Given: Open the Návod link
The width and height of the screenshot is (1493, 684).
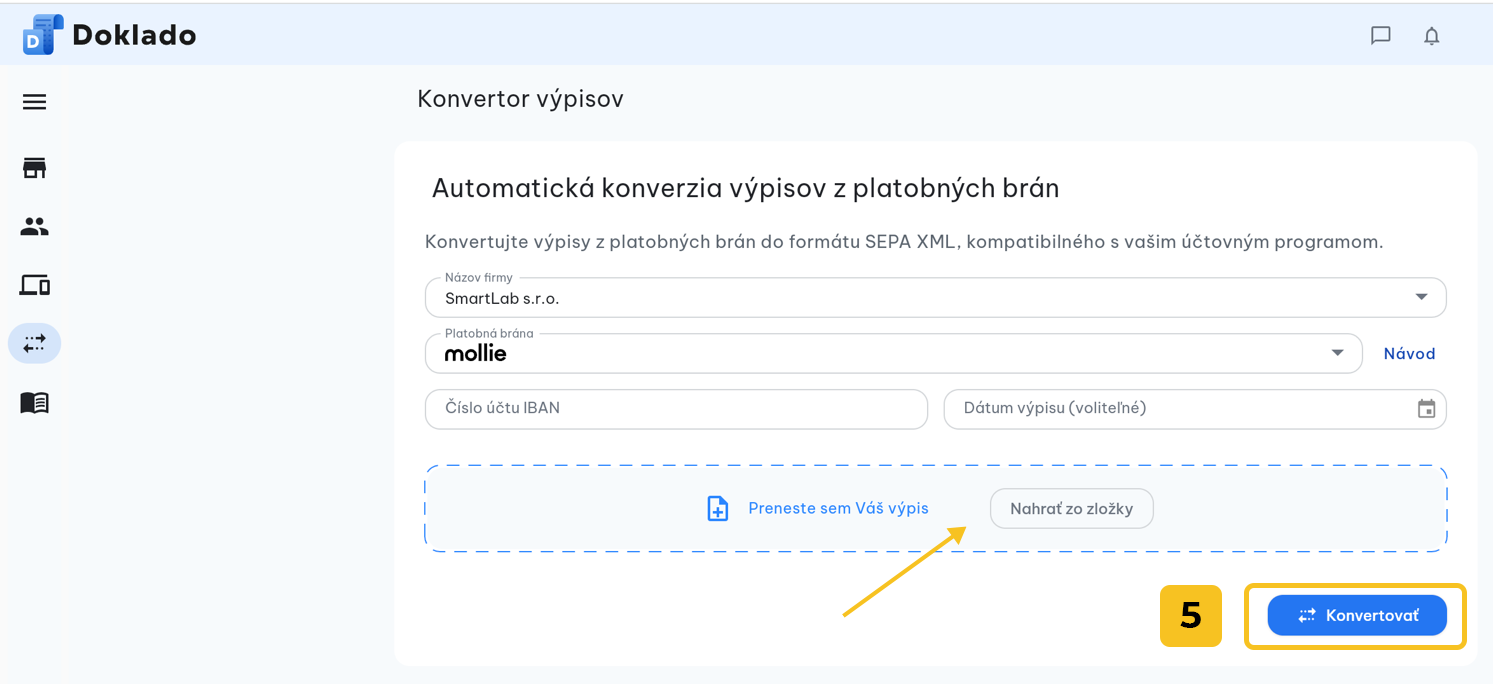Looking at the screenshot, I should point(1409,354).
